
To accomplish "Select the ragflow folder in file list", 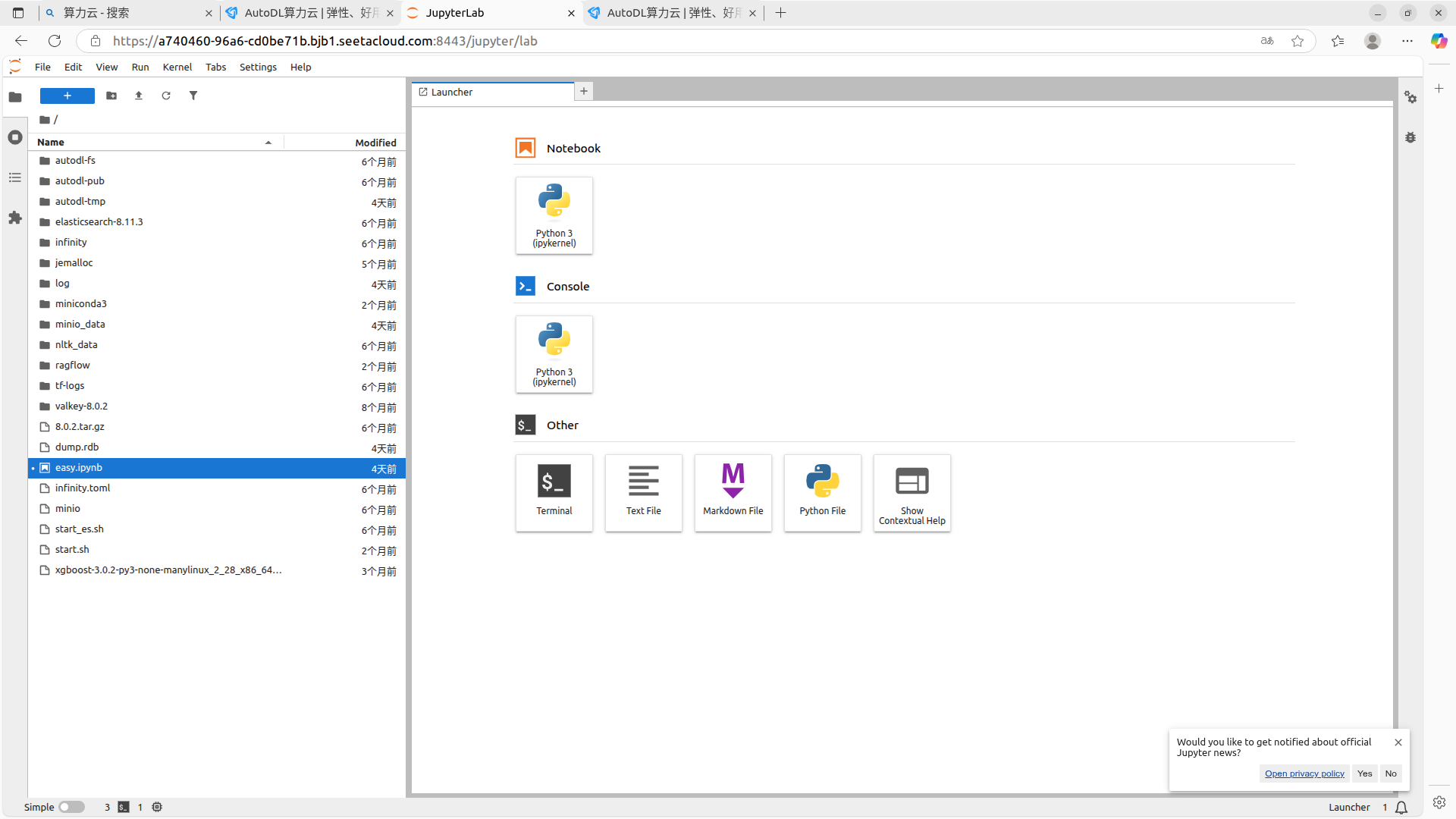I will point(73,365).
